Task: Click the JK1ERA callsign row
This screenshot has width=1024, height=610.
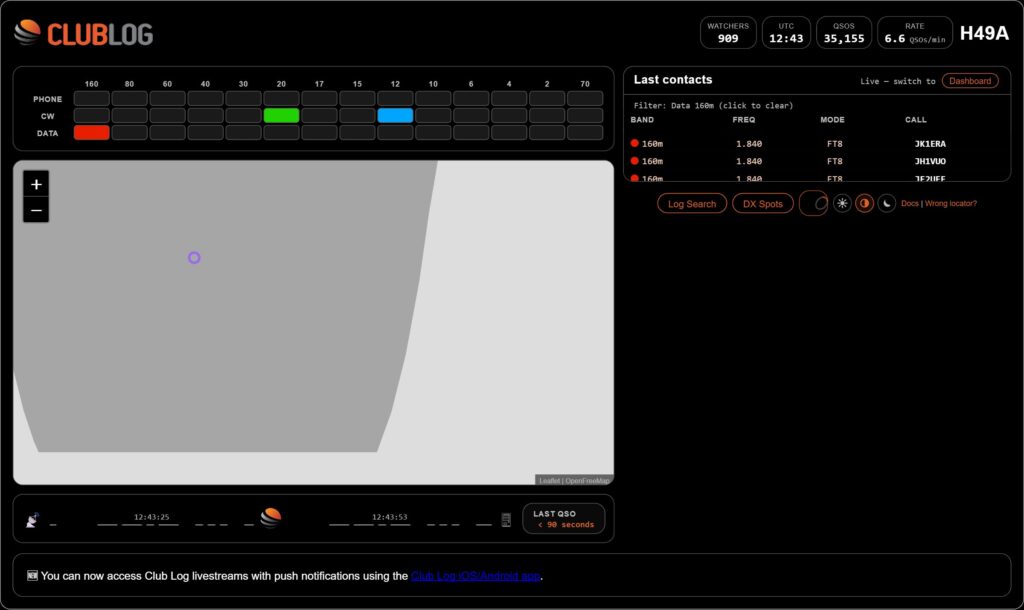Action: point(816,144)
